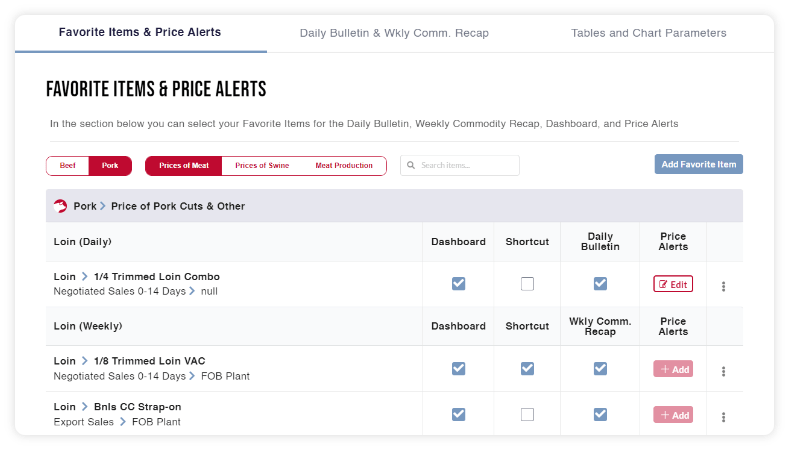Uncheck Dashboard for 1/4 Trimmed Loin Combo
Viewport: 789px width, 450px height.
coord(458,284)
